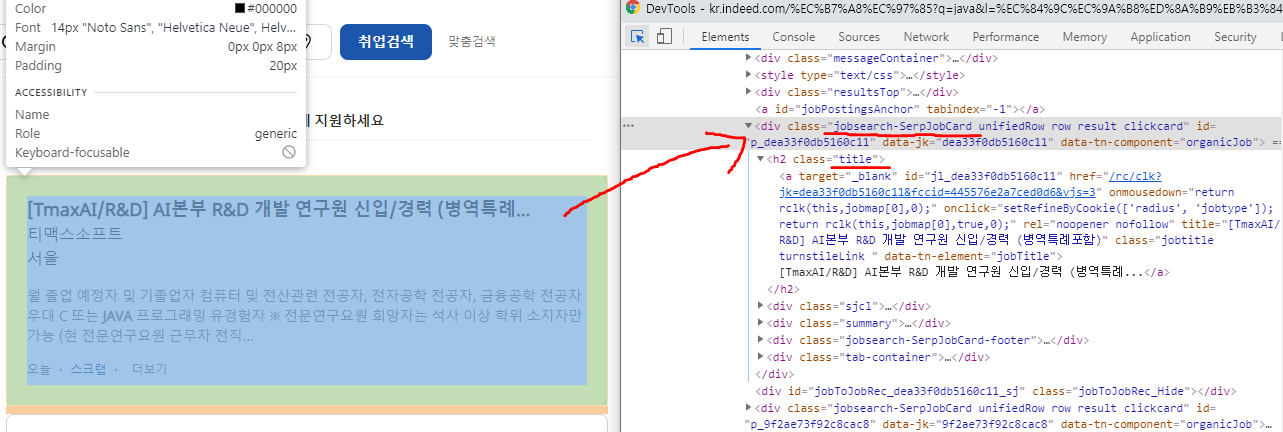The height and width of the screenshot is (432, 1283).
Task: Expand the resultsTop div node
Action: (x=749, y=92)
